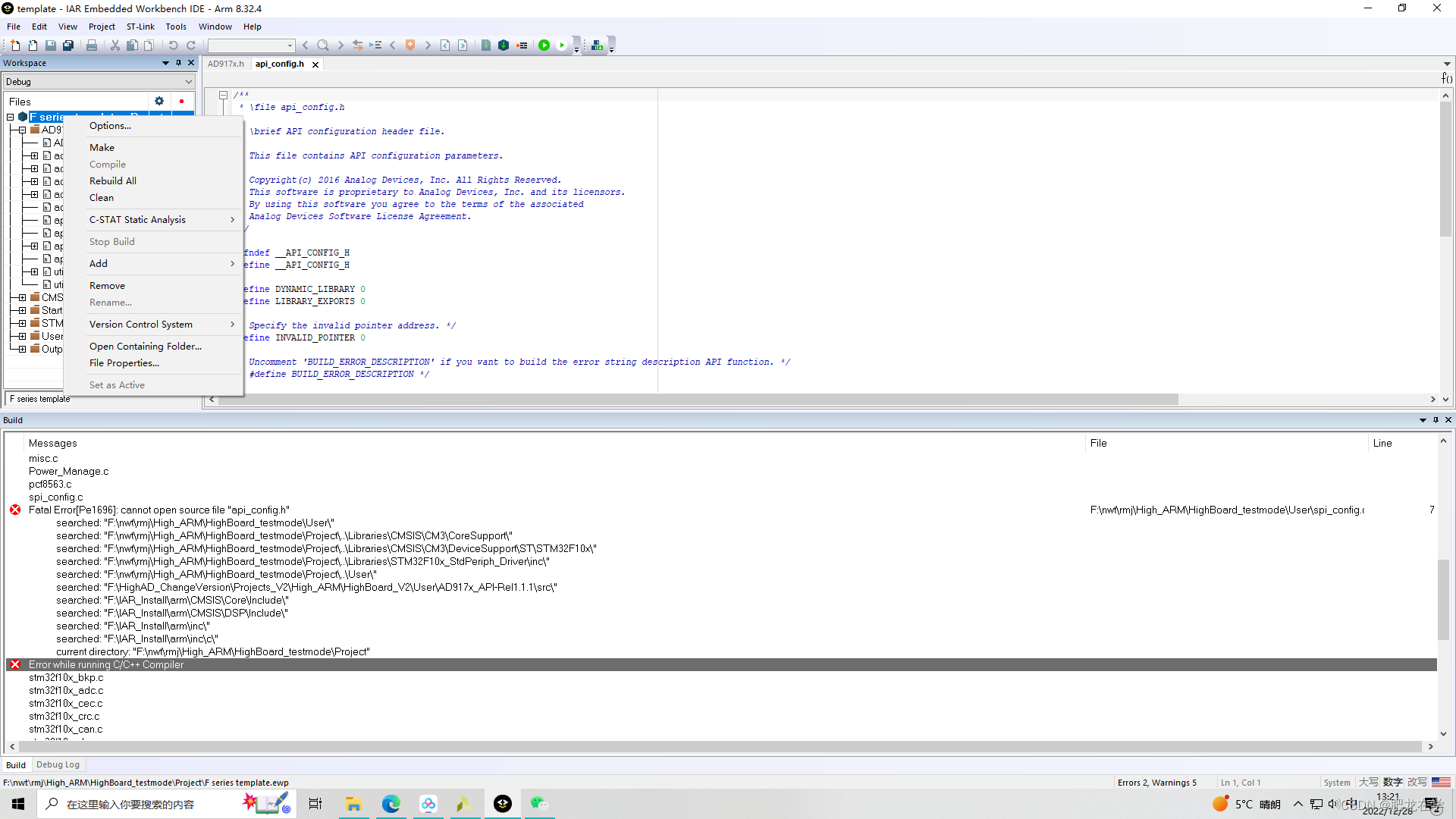Click Download and Debug green play icon
This screenshot has height=819, width=1456.
(544, 45)
